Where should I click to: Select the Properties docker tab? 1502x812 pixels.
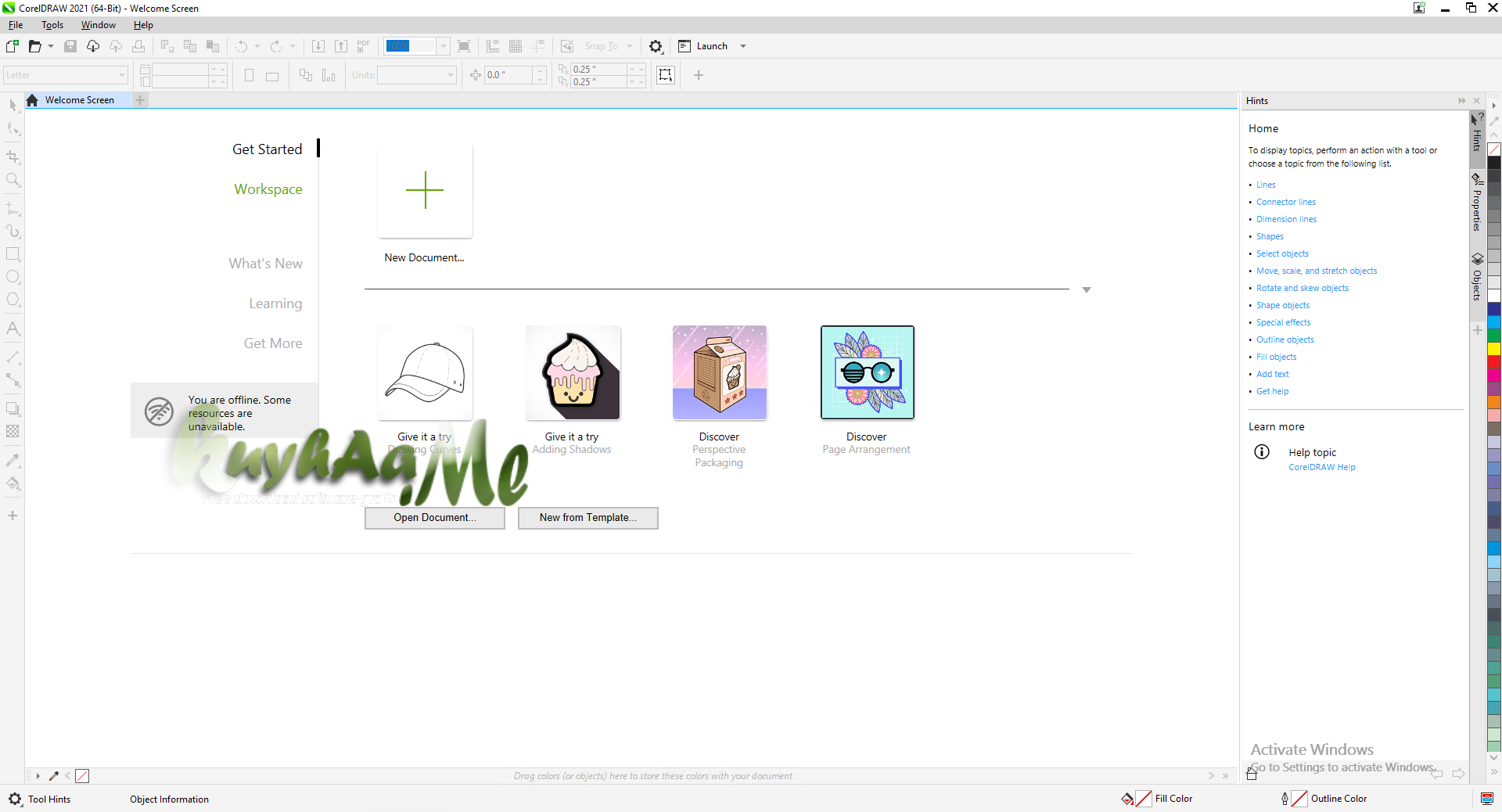[x=1477, y=203]
